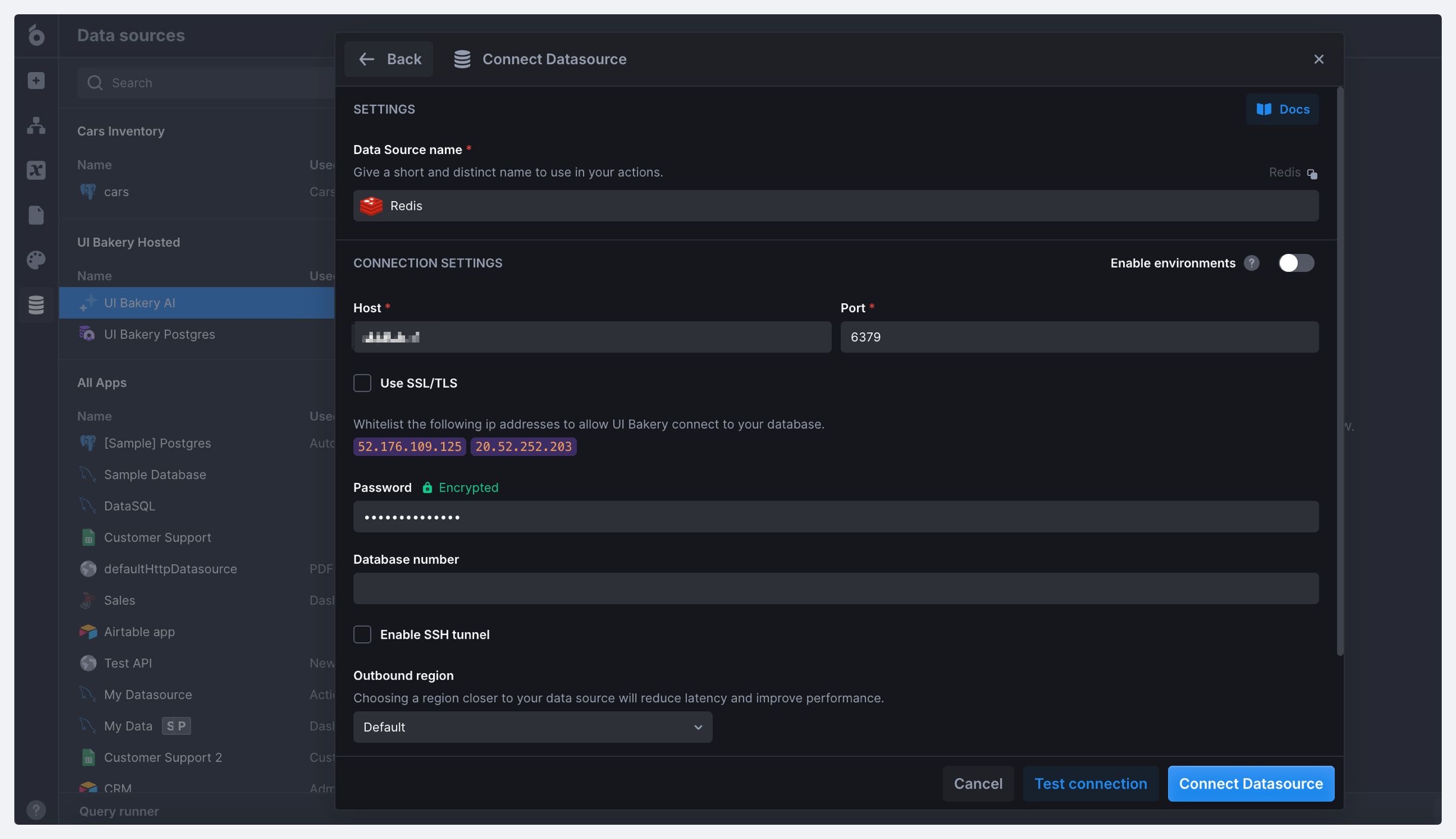This screenshot has height=839, width=1456.
Task: Click the copy icon next to Redis
Action: (1311, 173)
